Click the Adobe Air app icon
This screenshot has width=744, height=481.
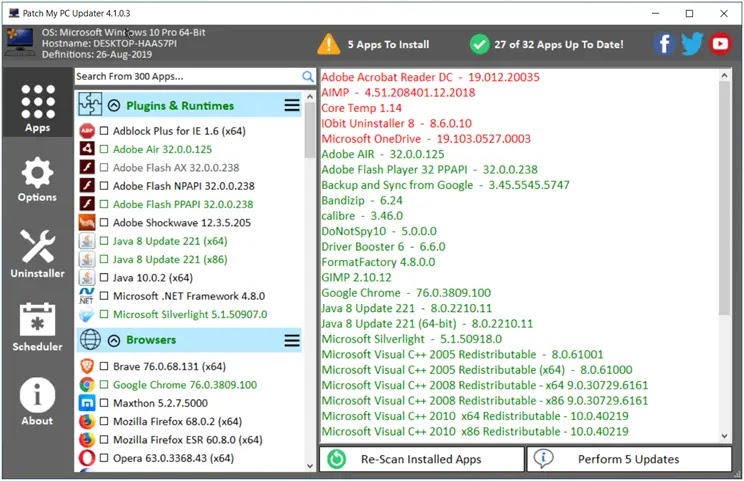click(x=87, y=149)
